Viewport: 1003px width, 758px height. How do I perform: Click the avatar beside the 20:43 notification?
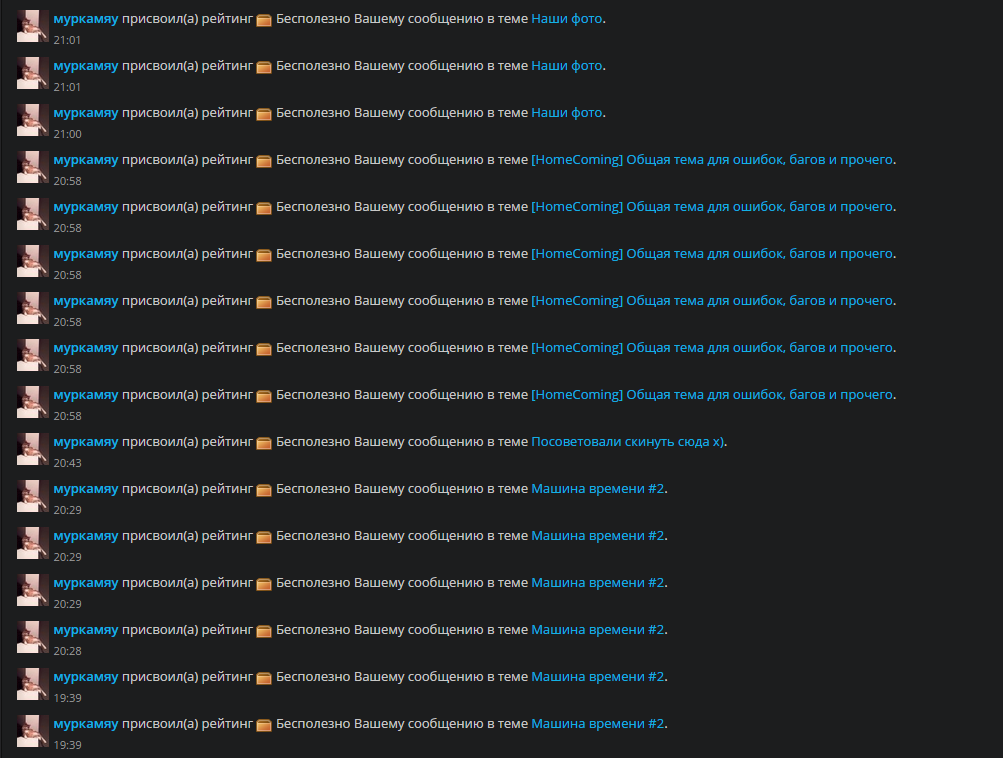point(33,448)
